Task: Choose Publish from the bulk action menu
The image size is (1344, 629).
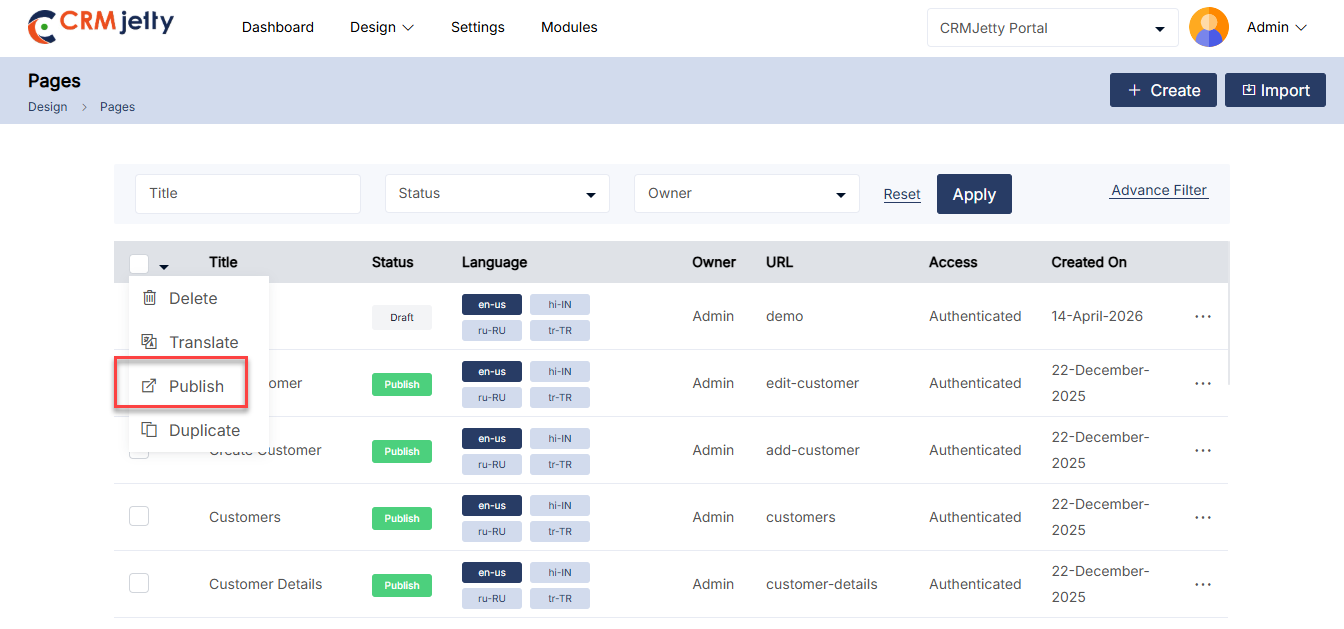Action: click(x=196, y=386)
